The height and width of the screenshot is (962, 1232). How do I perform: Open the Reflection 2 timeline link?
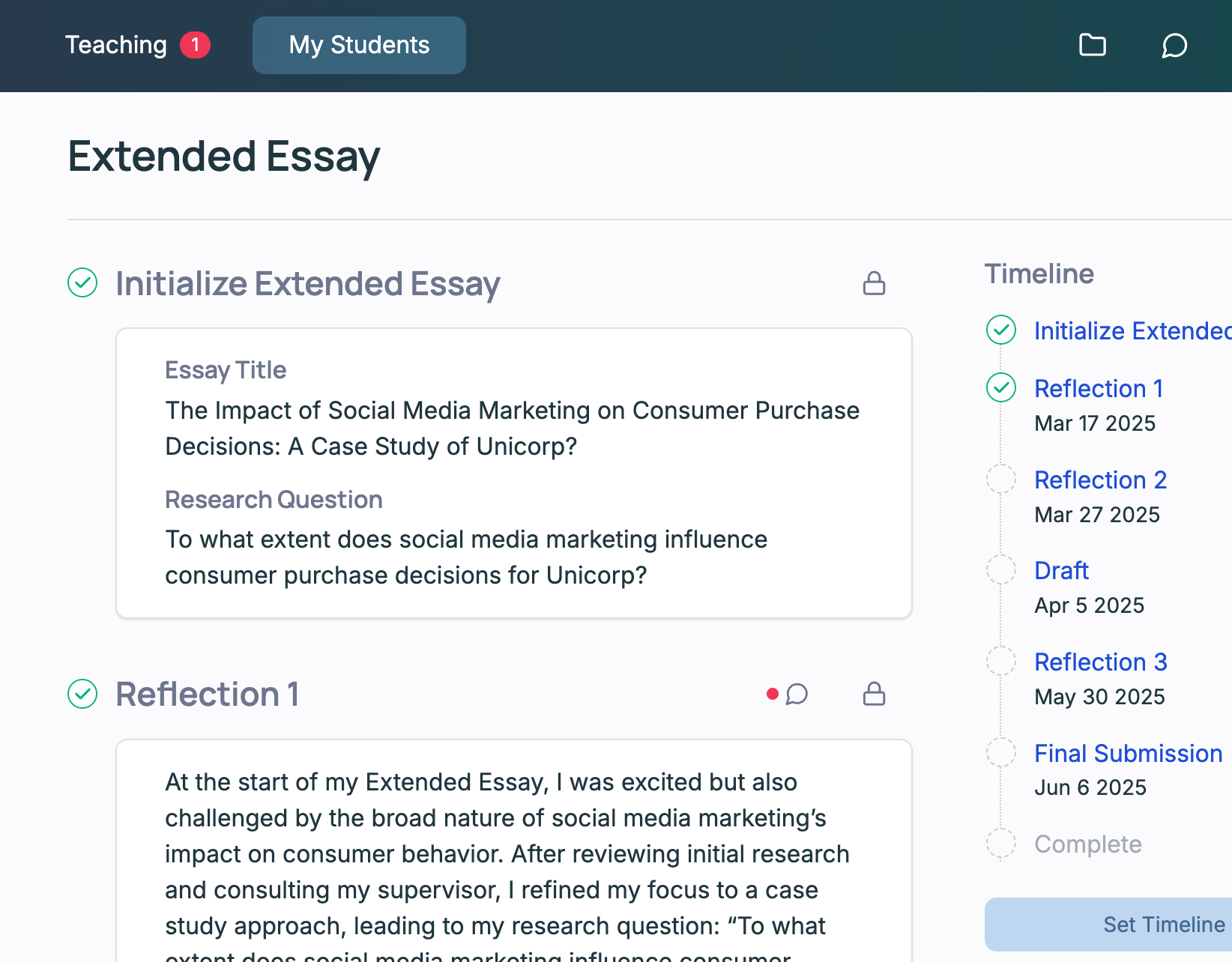[1100, 480]
